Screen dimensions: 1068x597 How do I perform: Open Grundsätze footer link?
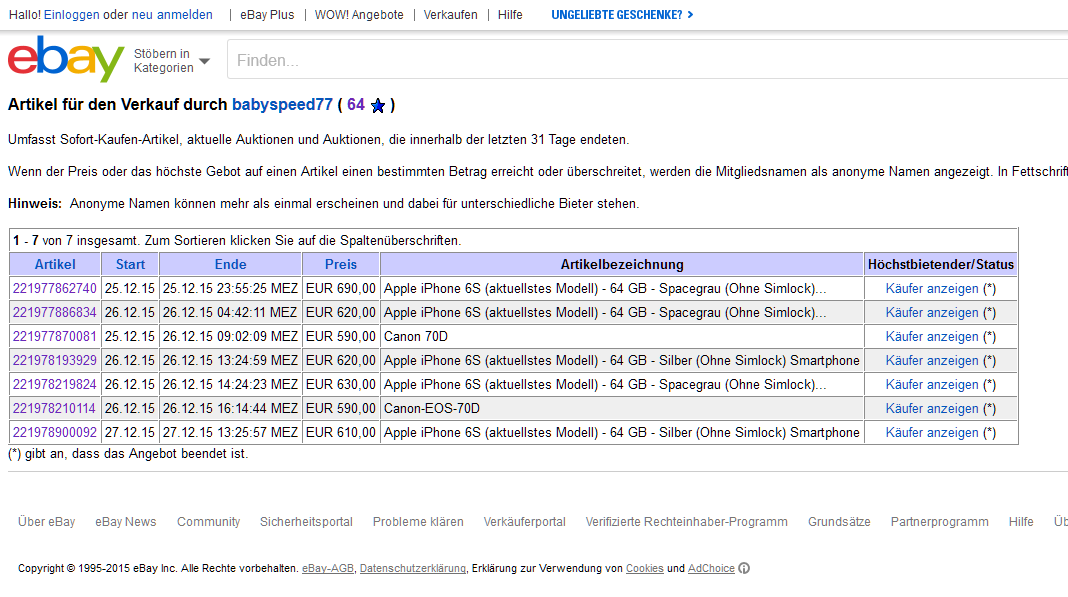(x=839, y=522)
